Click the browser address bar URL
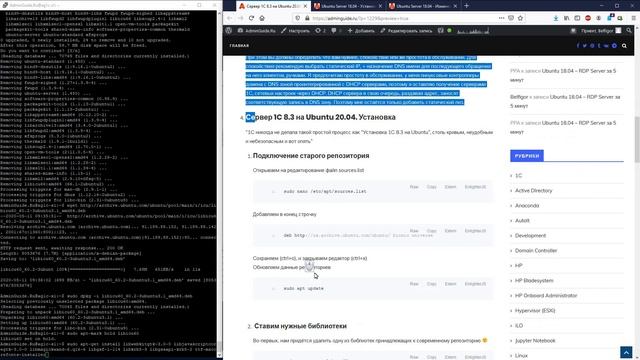 point(360,18)
